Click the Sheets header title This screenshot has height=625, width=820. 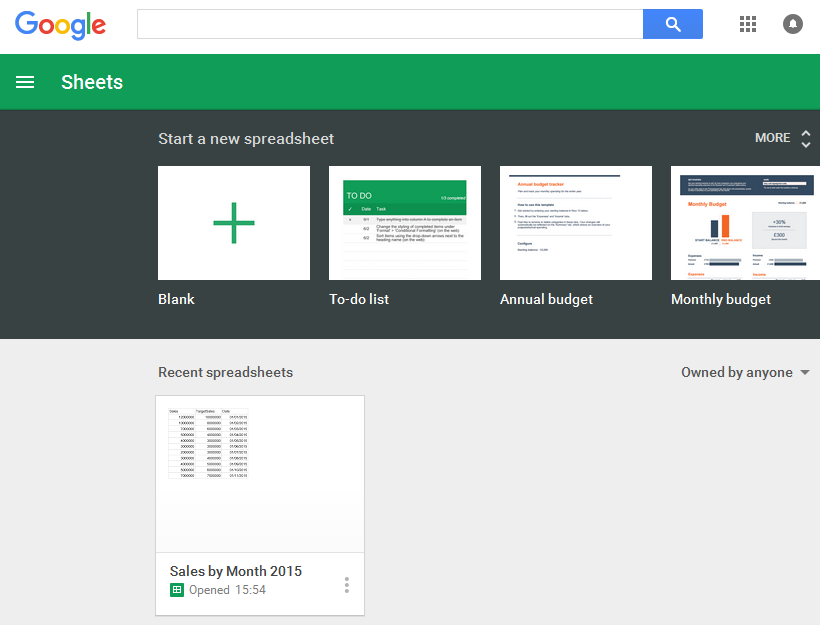[92, 82]
